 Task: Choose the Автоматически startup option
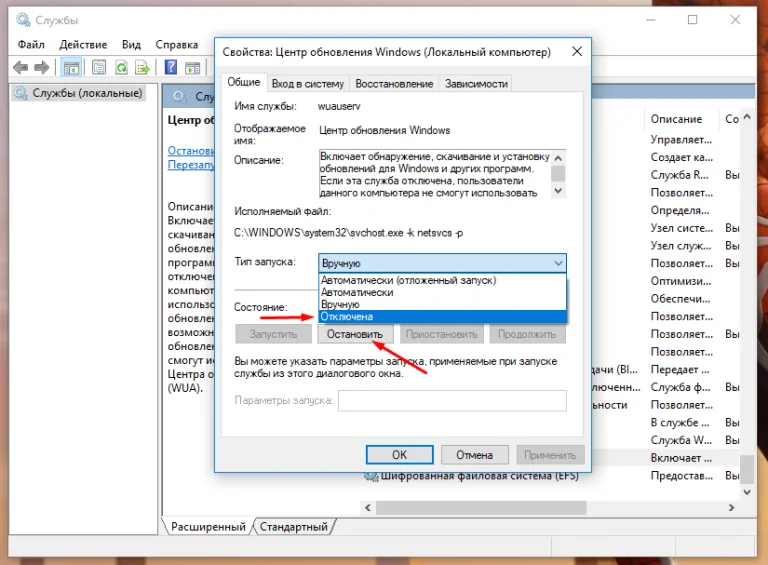pyautogui.click(x=442, y=292)
